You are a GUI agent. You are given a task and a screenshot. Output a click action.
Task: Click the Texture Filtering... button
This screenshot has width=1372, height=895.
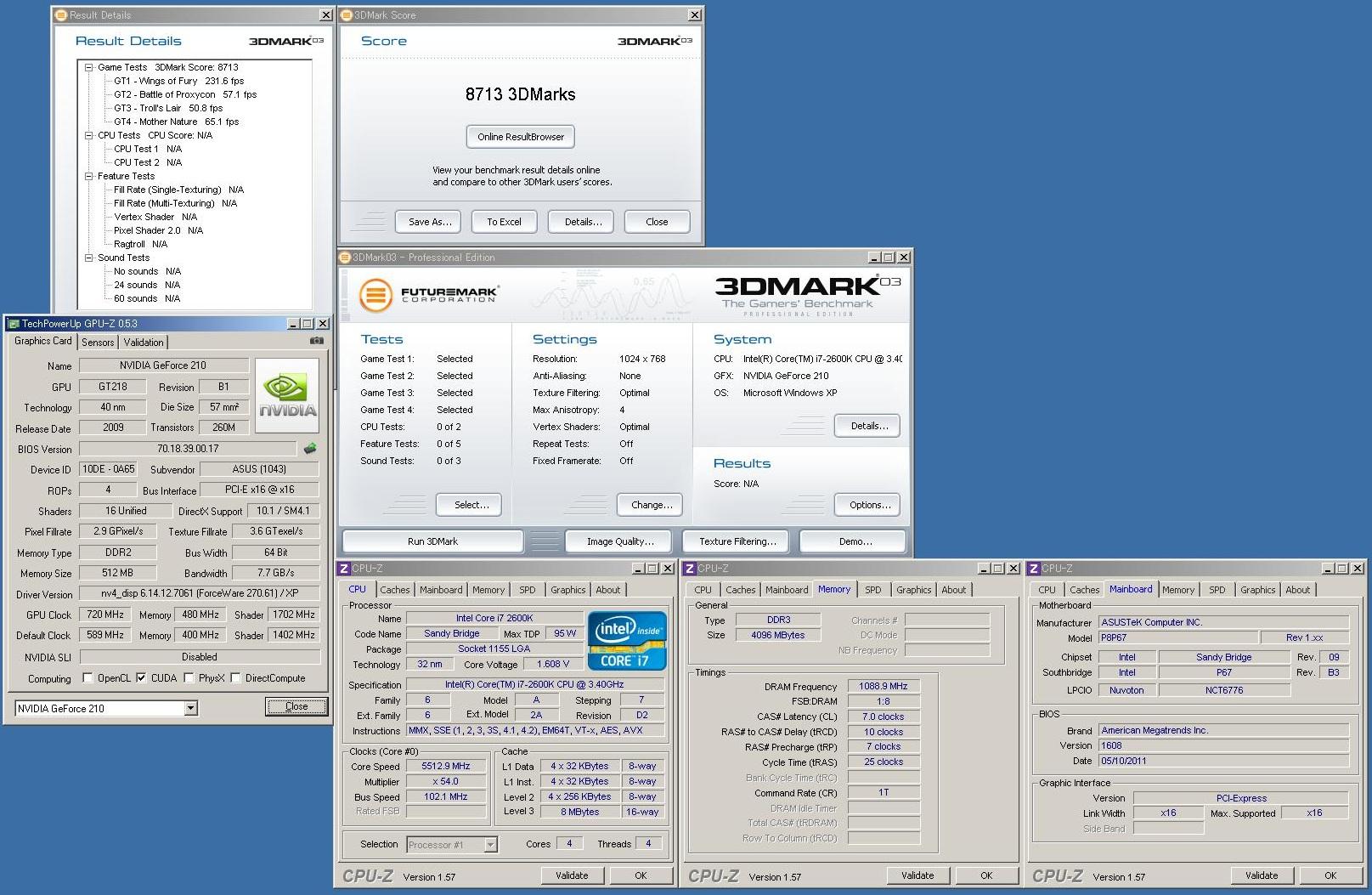[x=737, y=541]
